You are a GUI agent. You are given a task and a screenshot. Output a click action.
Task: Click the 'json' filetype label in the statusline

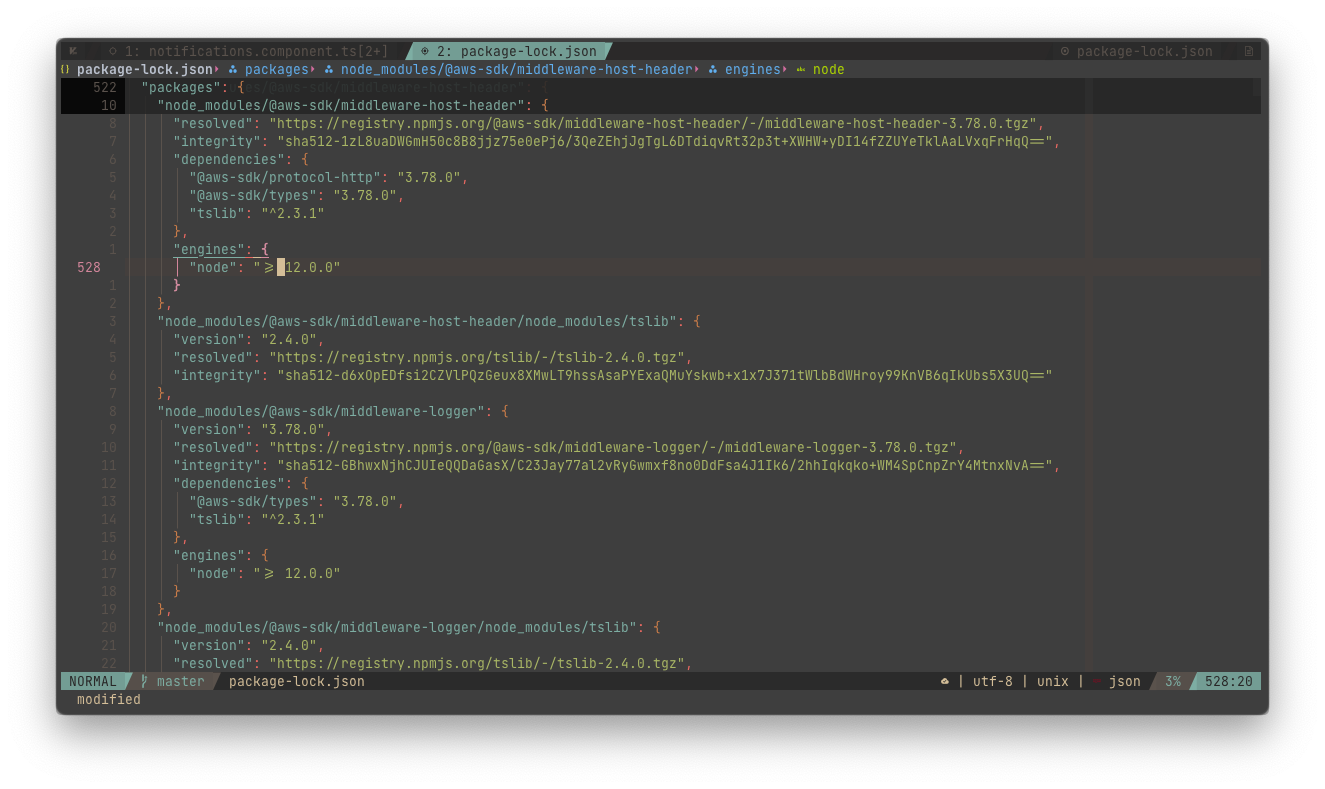point(1124,681)
